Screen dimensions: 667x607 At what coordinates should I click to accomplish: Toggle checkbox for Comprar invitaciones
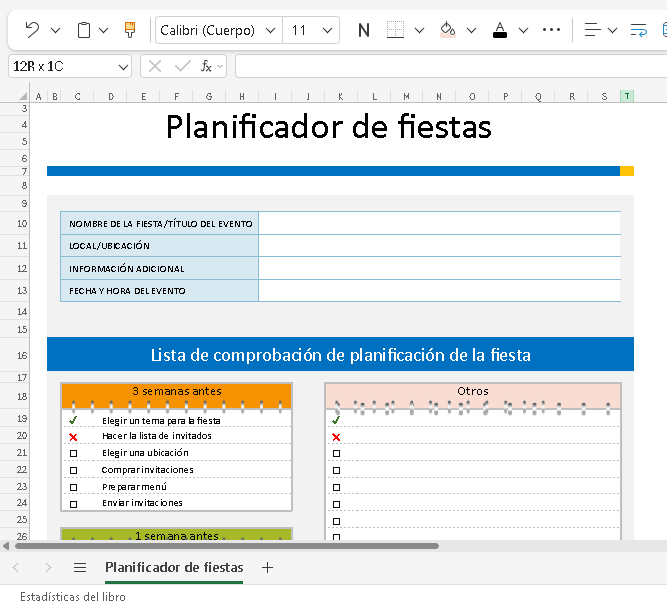click(73, 470)
